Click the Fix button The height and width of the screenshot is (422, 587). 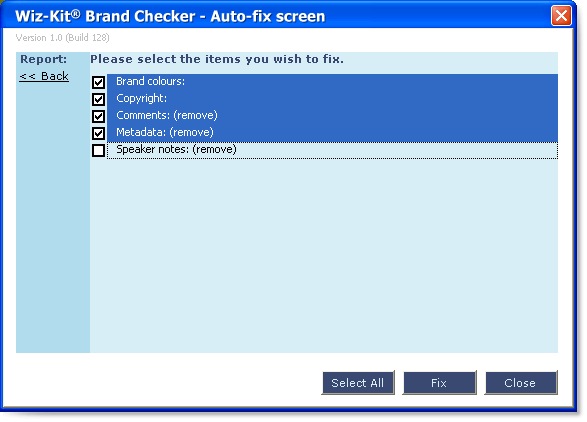[x=440, y=383]
